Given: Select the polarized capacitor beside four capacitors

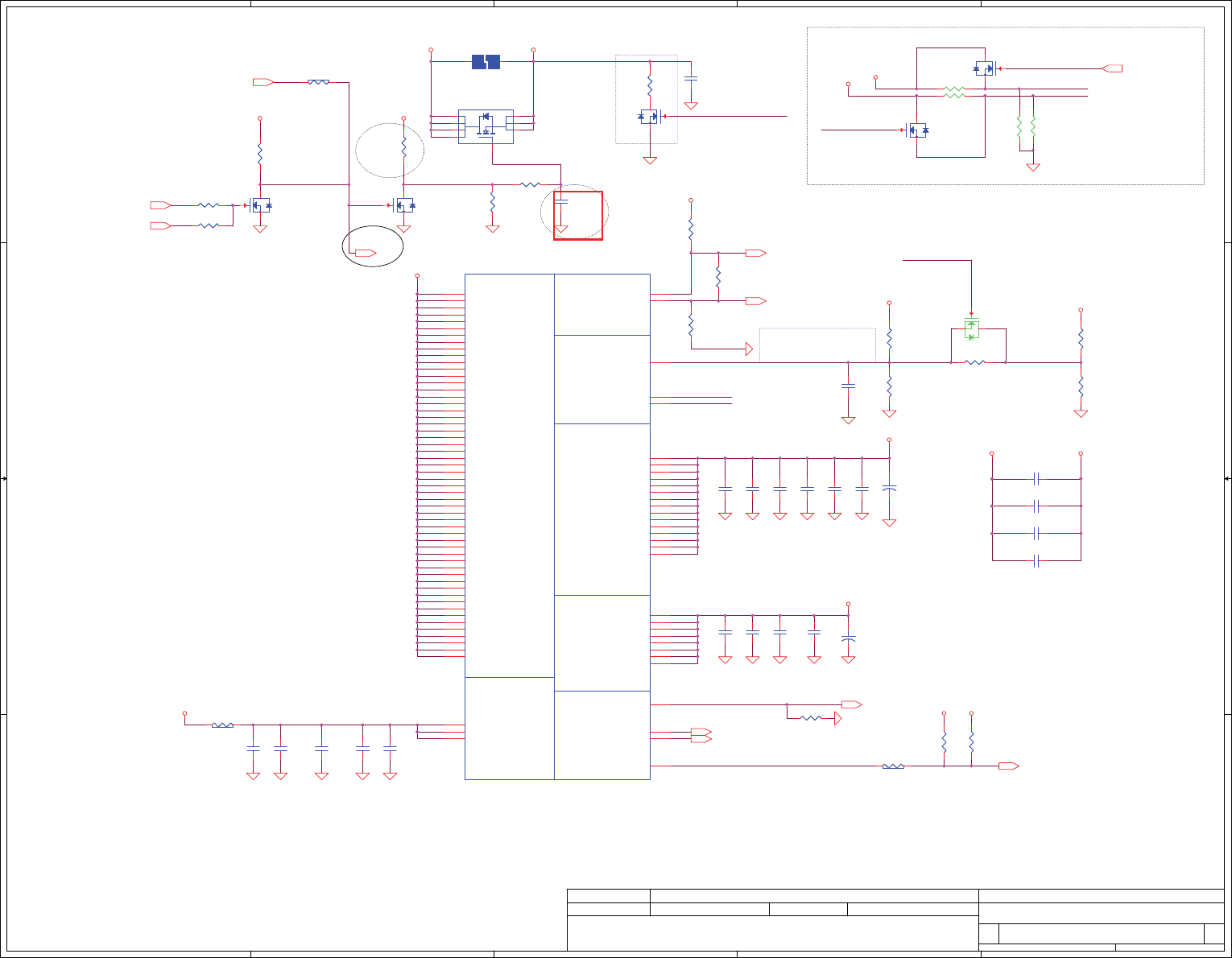Looking at the screenshot, I should (x=848, y=638).
